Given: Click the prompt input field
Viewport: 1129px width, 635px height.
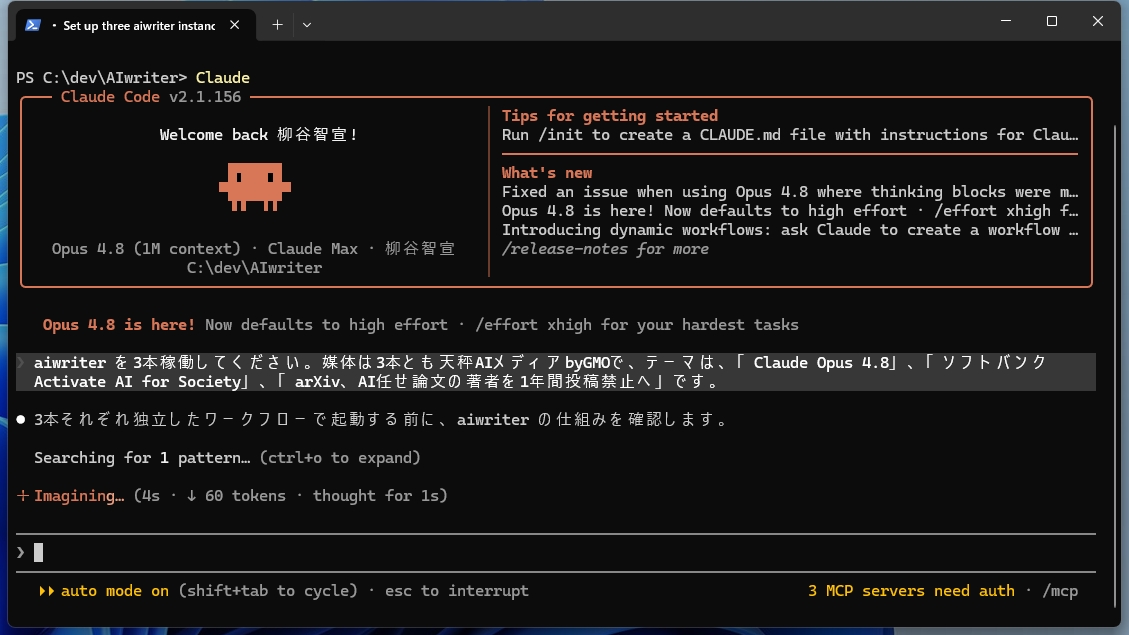Looking at the screenshot, I should (x=556, y=553).
